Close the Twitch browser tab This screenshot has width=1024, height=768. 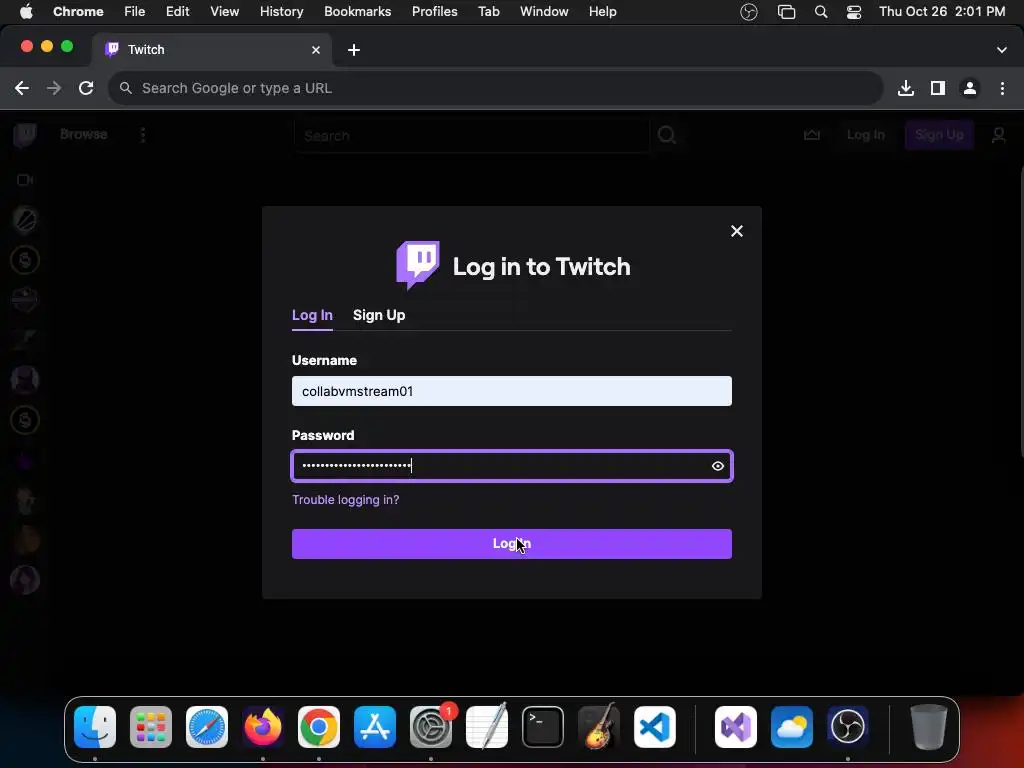pos(316,50)
